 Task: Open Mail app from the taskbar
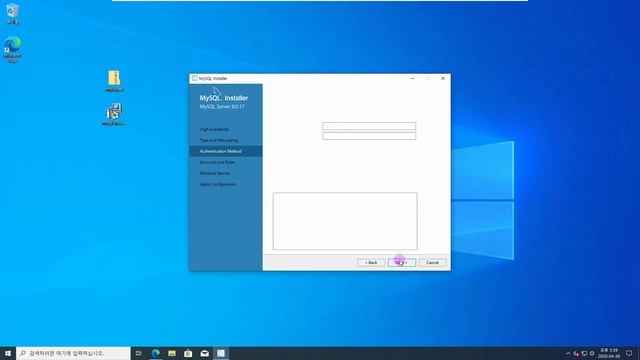[204, 353]
